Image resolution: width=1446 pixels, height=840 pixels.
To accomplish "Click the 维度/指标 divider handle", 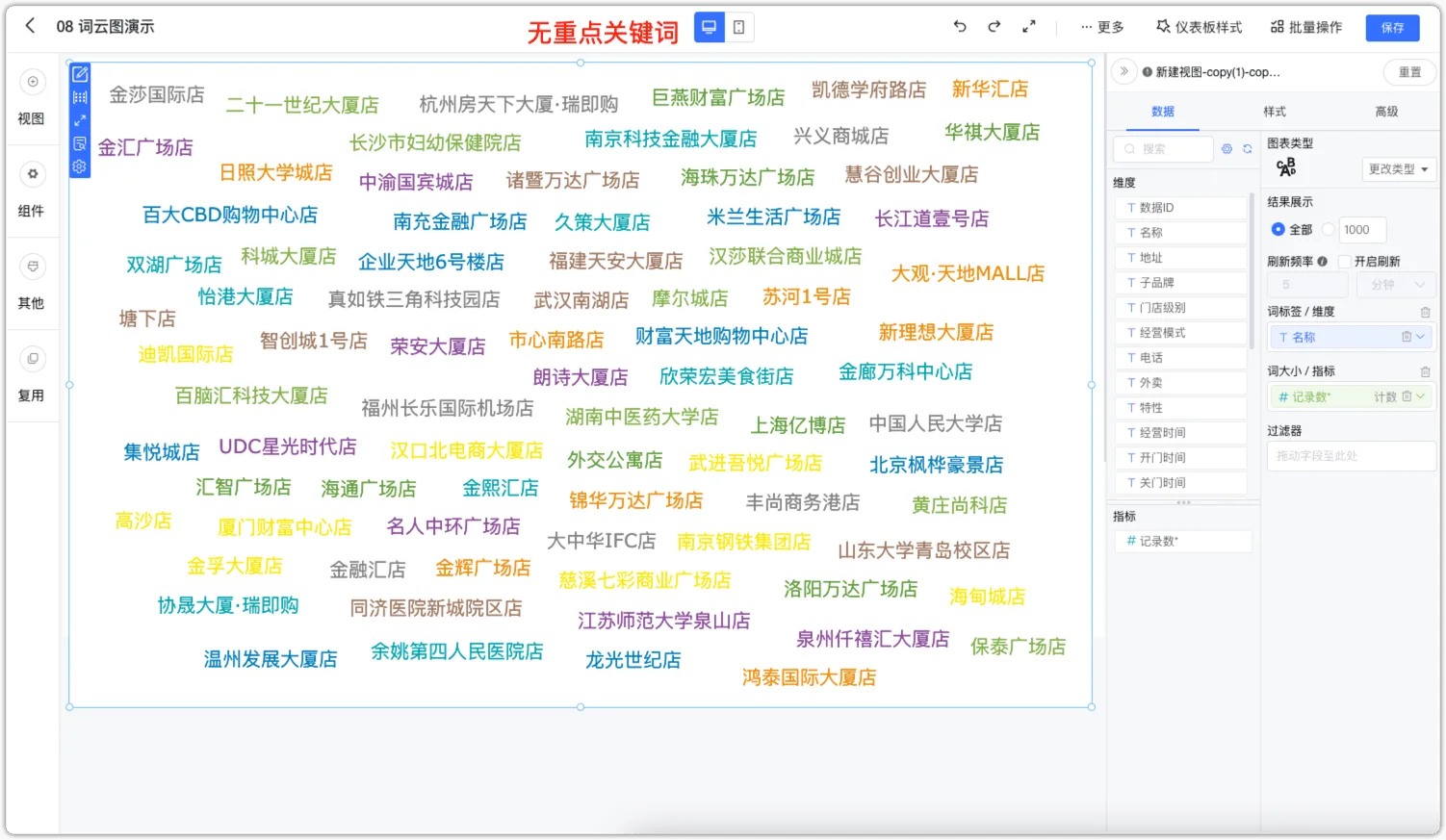I will tap(1183, 502).
